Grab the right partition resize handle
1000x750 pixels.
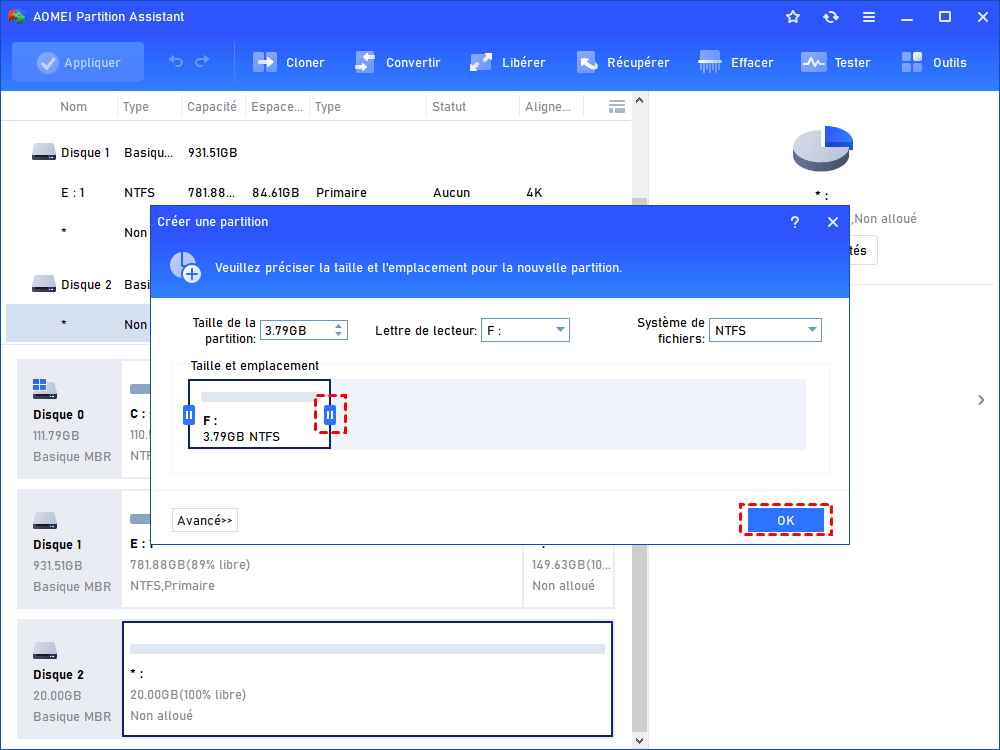[x=330, y=415]
